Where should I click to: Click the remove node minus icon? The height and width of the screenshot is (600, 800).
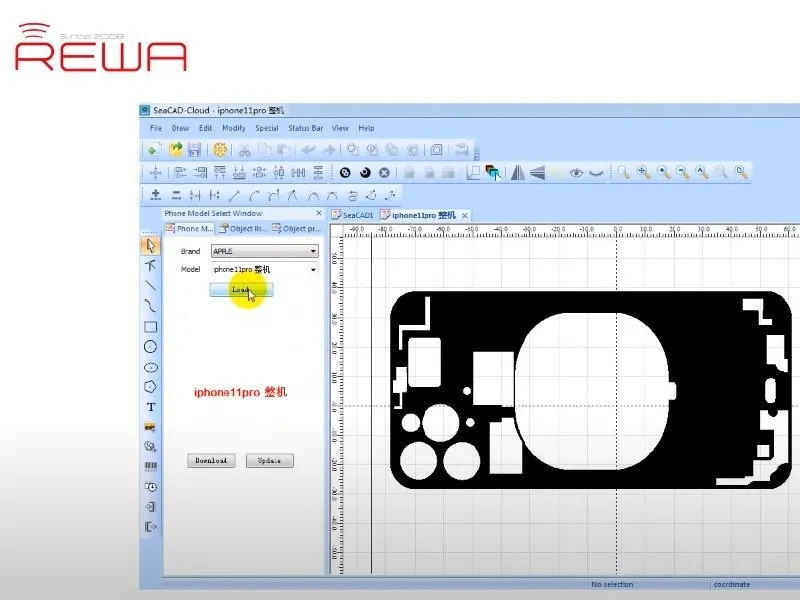pyautogui.click(x=176, y=195)
